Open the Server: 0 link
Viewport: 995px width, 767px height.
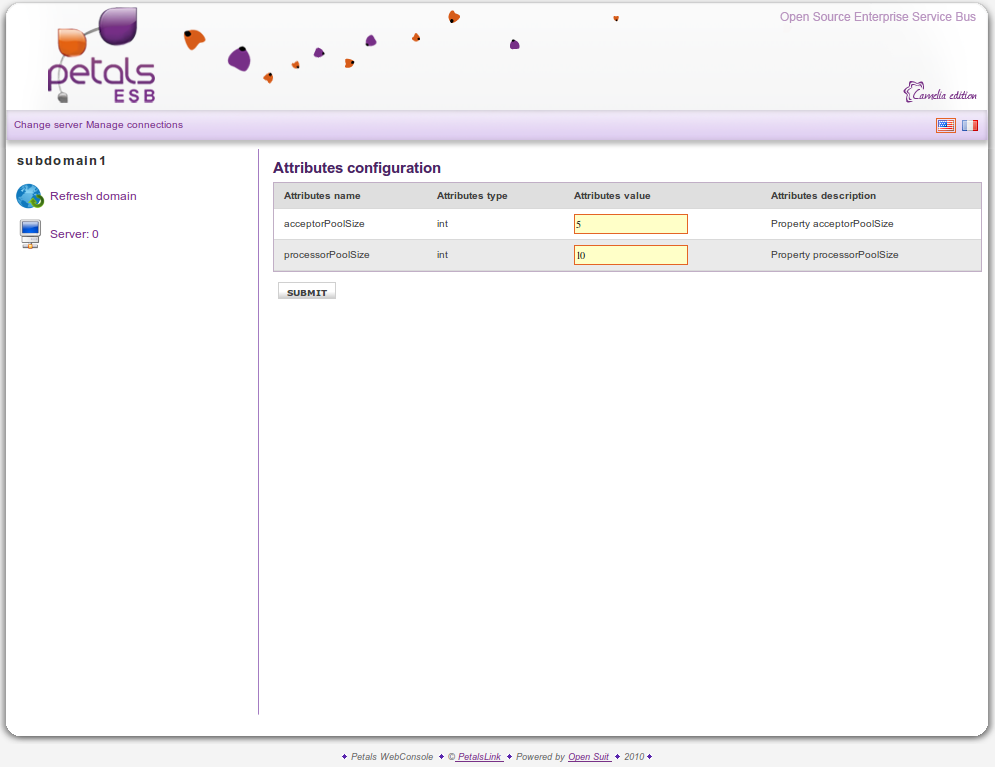(74, 234)
